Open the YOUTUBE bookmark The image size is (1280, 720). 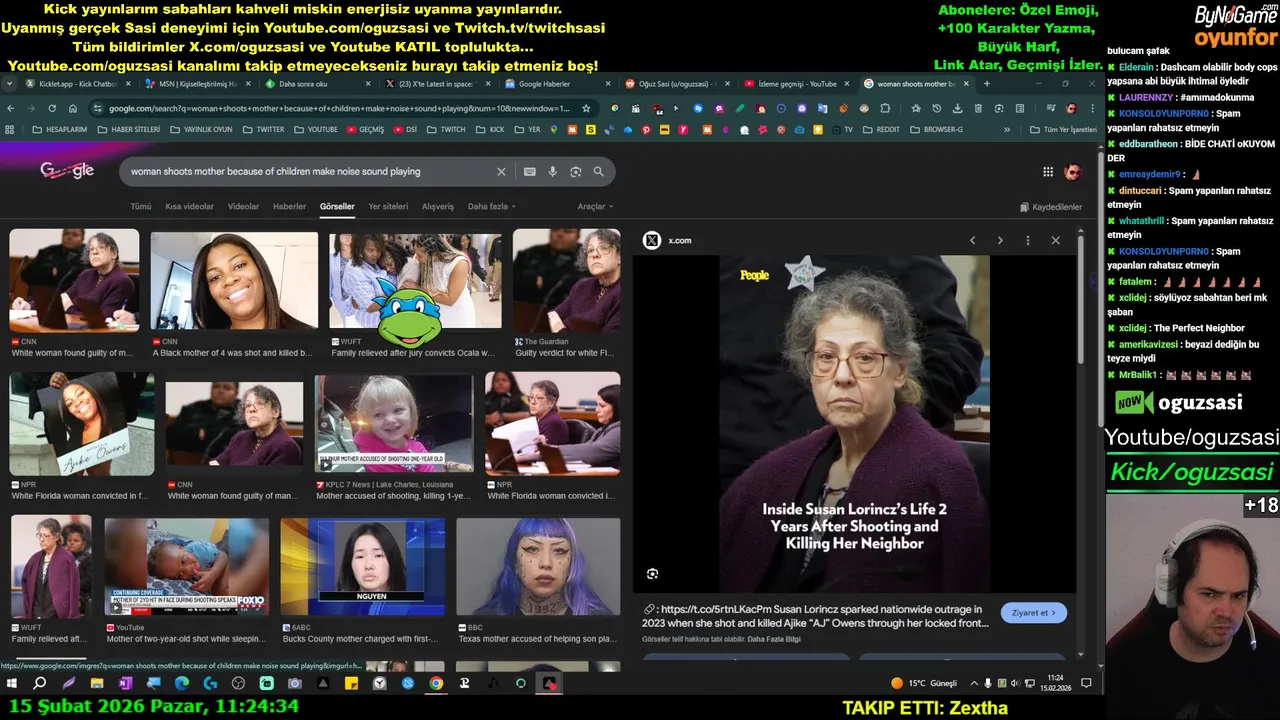(x=315, y=130)
